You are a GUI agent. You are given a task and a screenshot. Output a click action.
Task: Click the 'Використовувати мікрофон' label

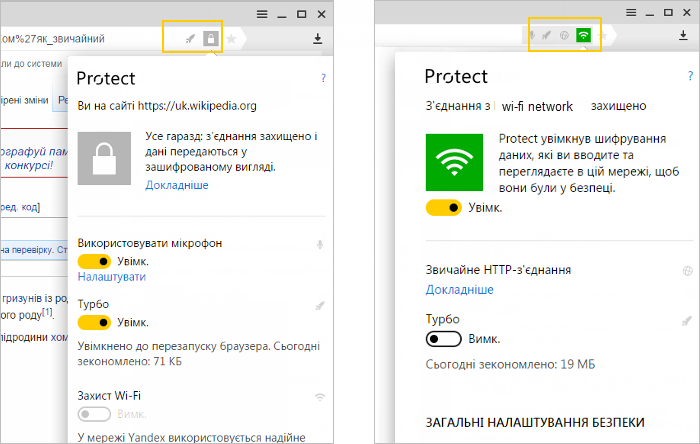[x=150, y=243]
